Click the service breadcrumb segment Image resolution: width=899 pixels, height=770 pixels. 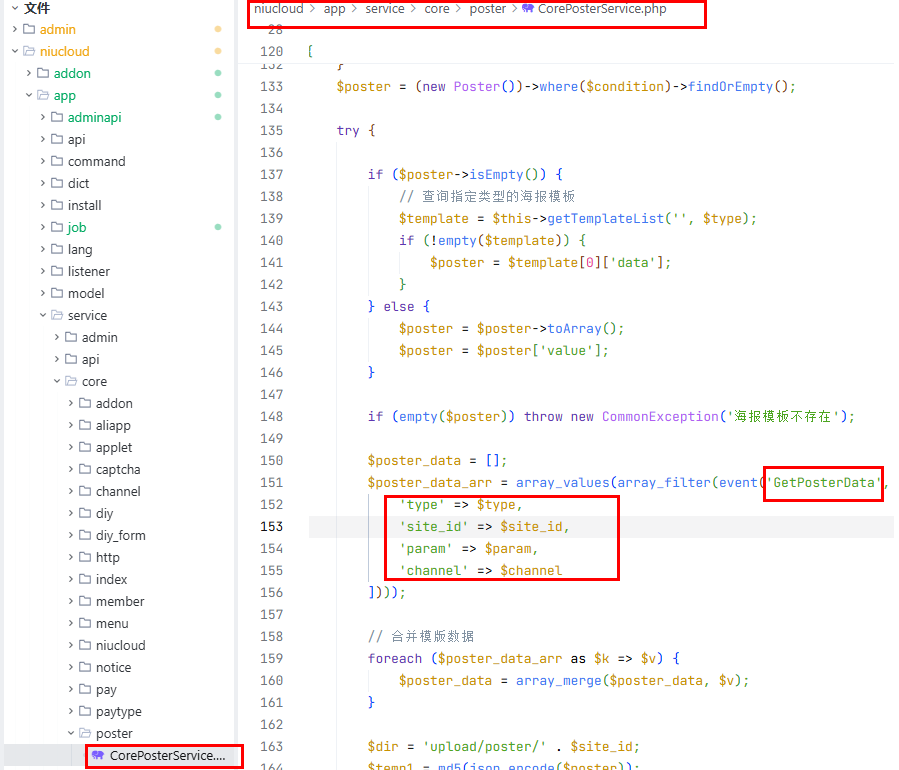(x=385, y=9)
